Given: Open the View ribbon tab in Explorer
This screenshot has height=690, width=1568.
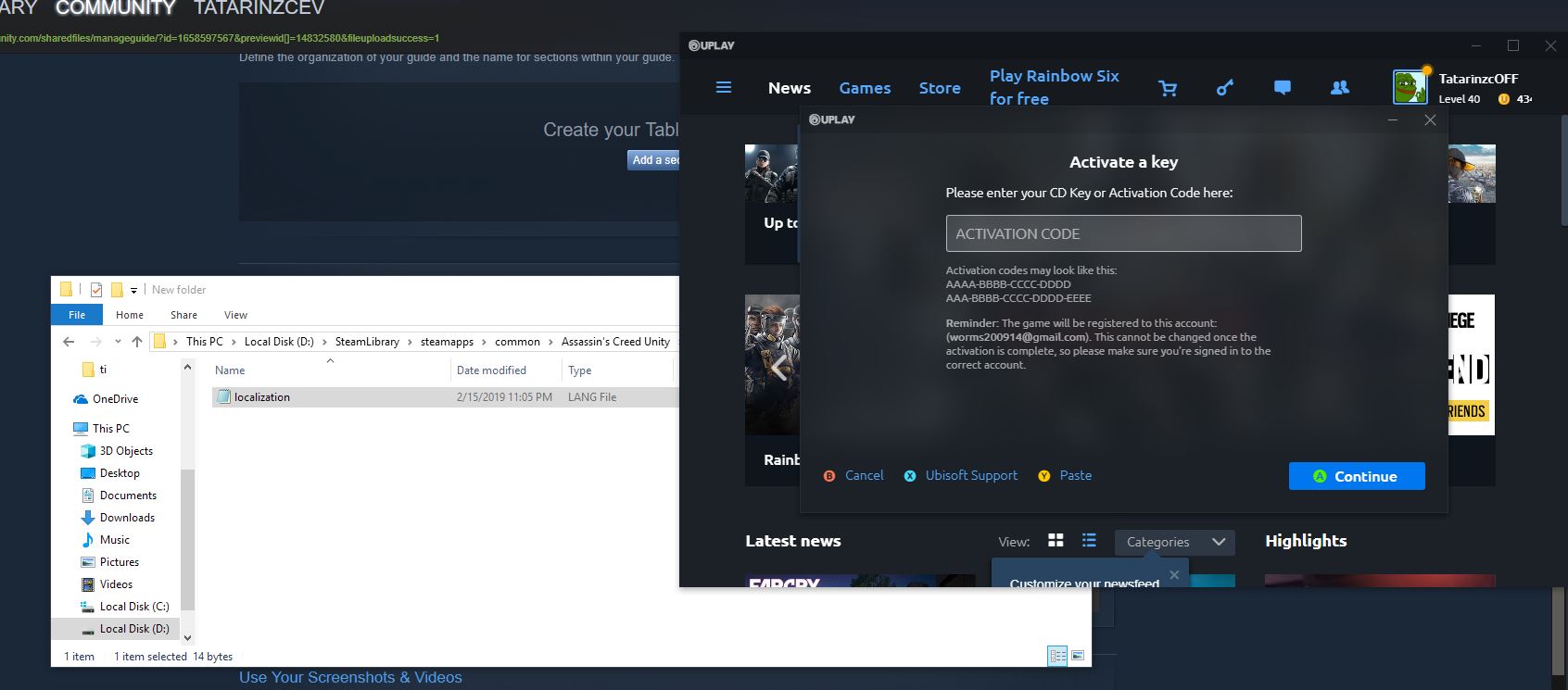Looking at the screenshot, I should tap(235, 315).
